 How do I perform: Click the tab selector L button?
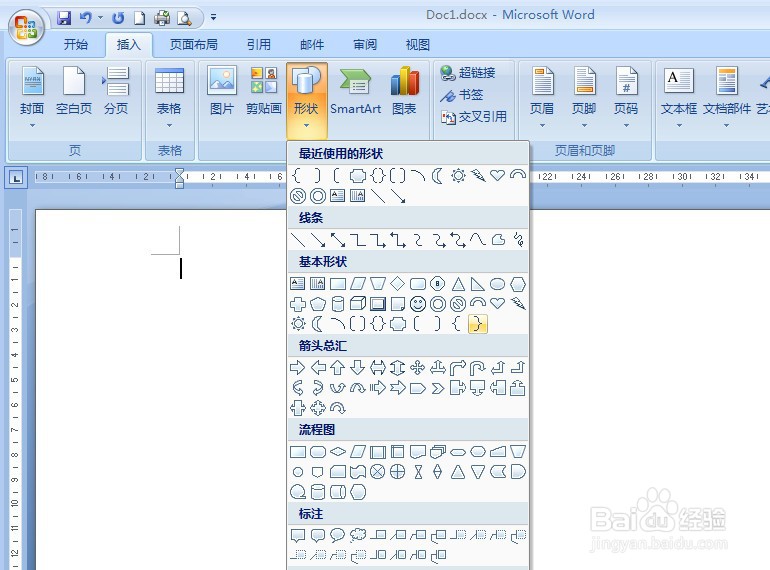[16, 178]
